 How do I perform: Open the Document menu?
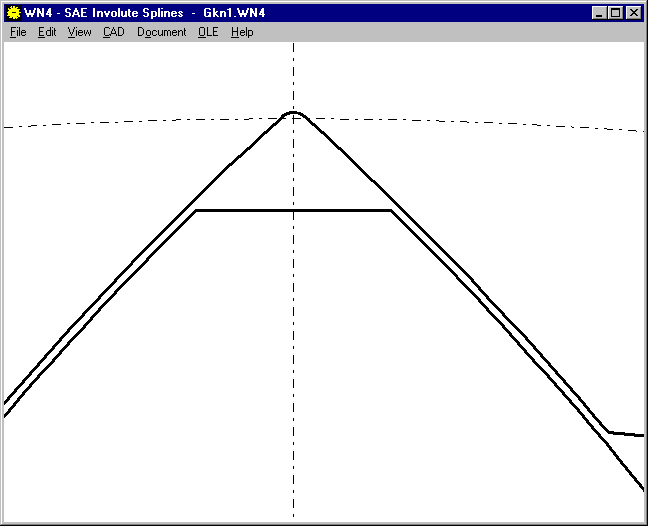(161, 32)
